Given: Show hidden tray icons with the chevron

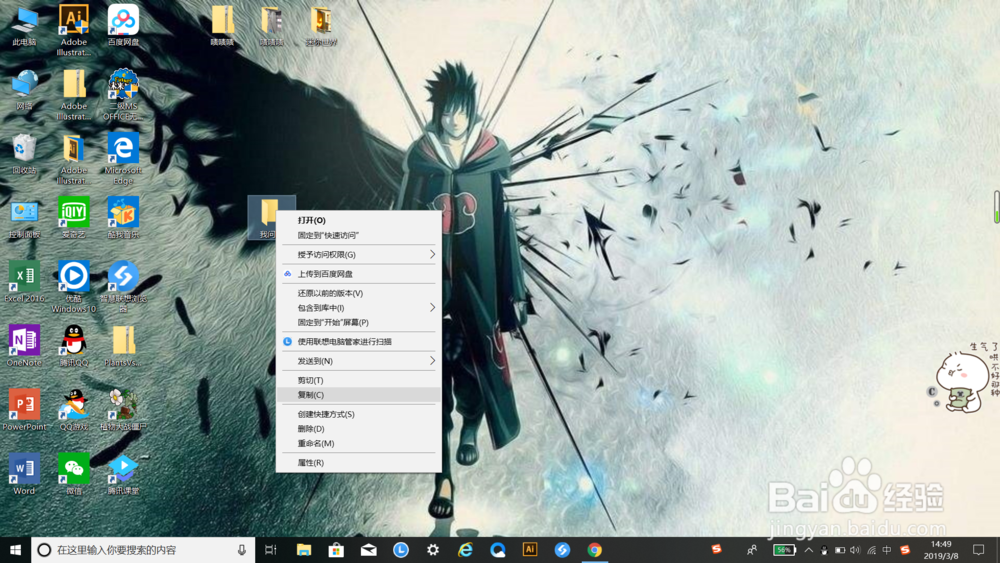Looking at the screenshot, I should coord(809,550).
